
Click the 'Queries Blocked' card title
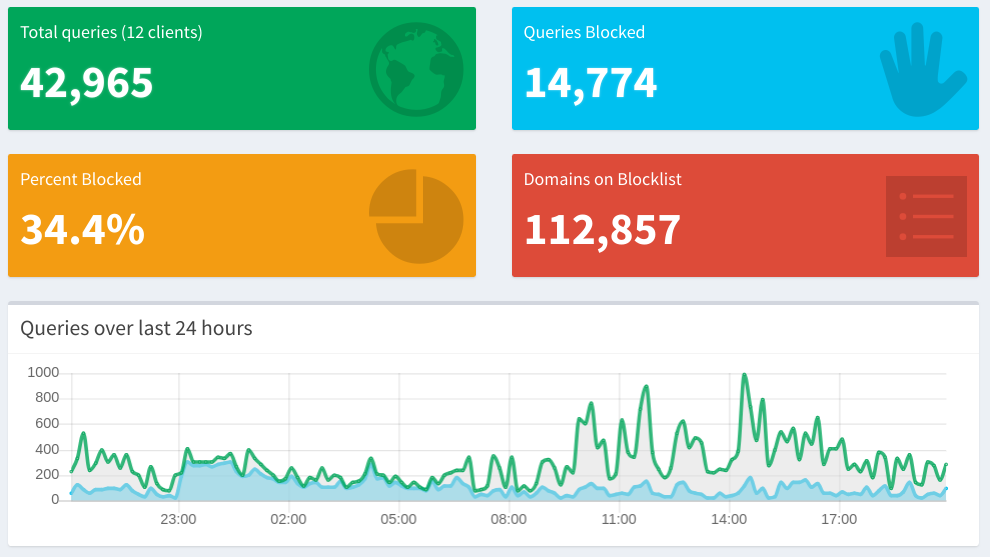[x=584, y=32]
